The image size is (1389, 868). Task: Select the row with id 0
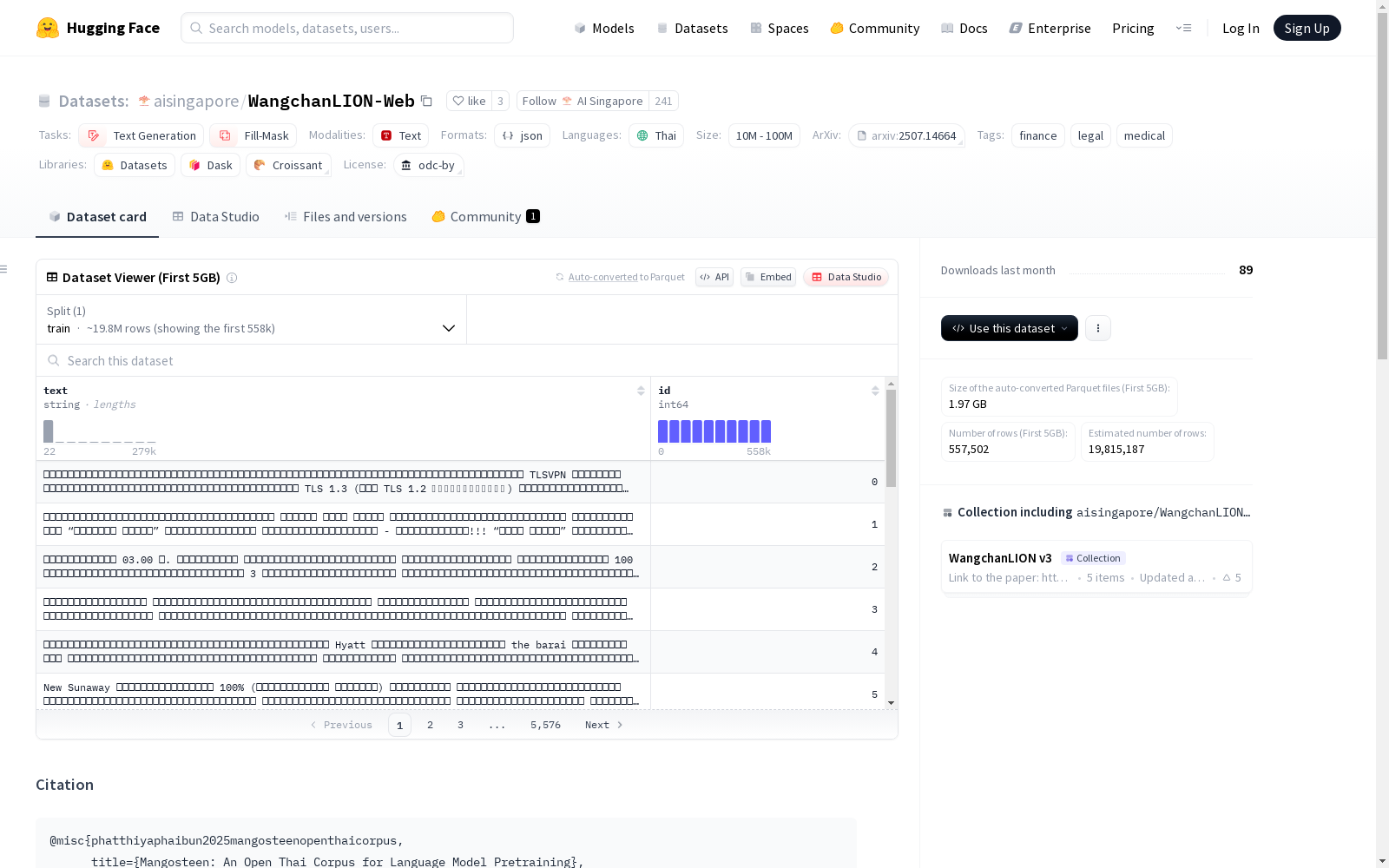coord(460,482)
